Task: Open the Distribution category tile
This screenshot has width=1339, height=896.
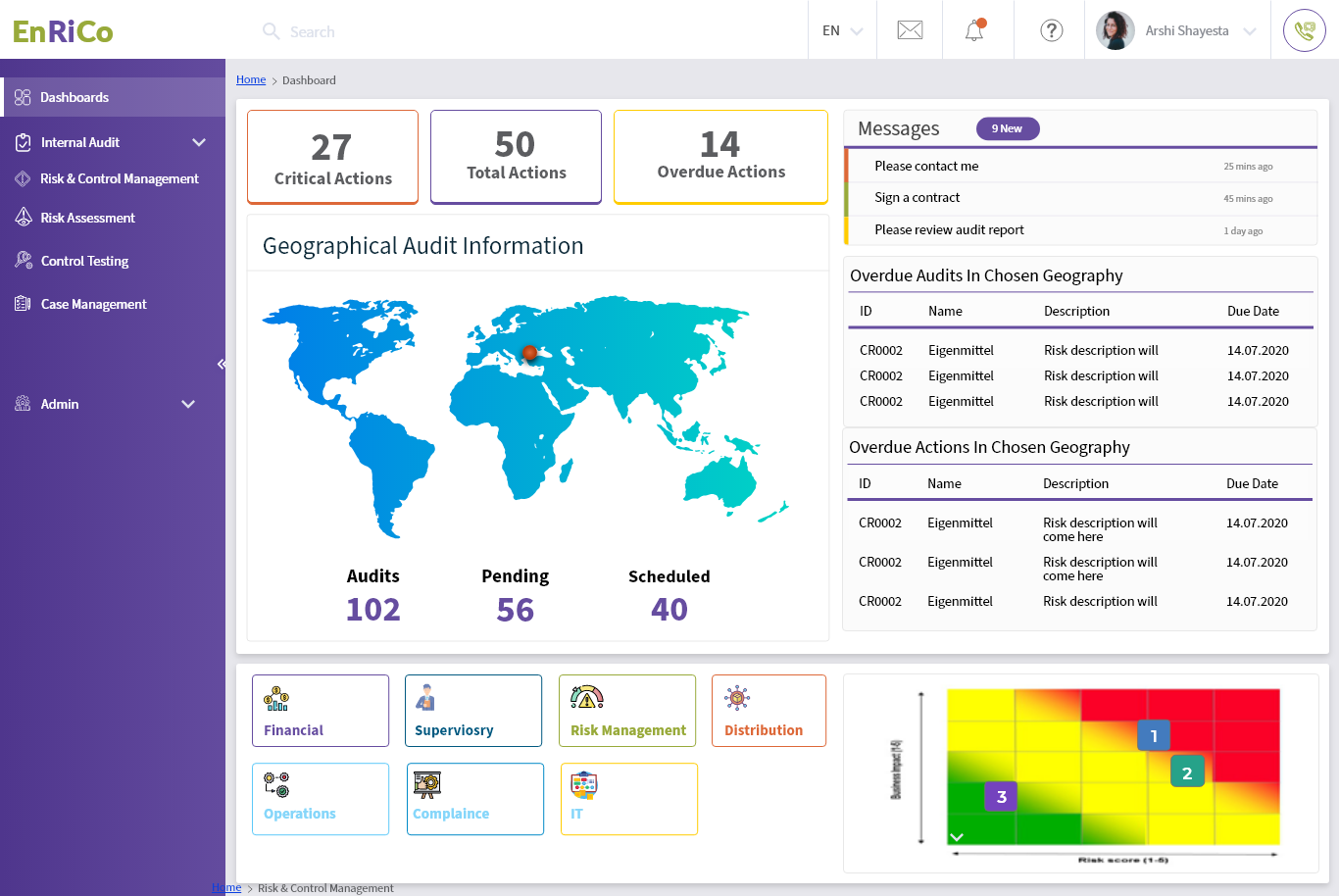Action: pyautogui.click(x=769, y=710)
